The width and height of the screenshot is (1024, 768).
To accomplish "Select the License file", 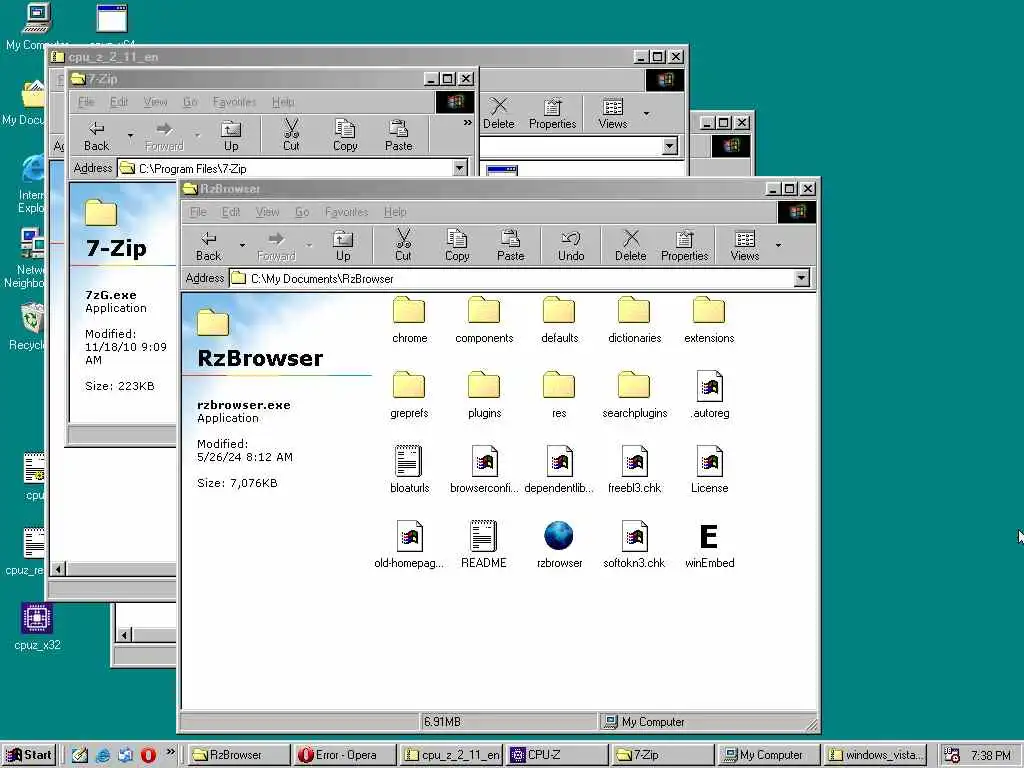I will pyautogui.click(x=709, y=470).
